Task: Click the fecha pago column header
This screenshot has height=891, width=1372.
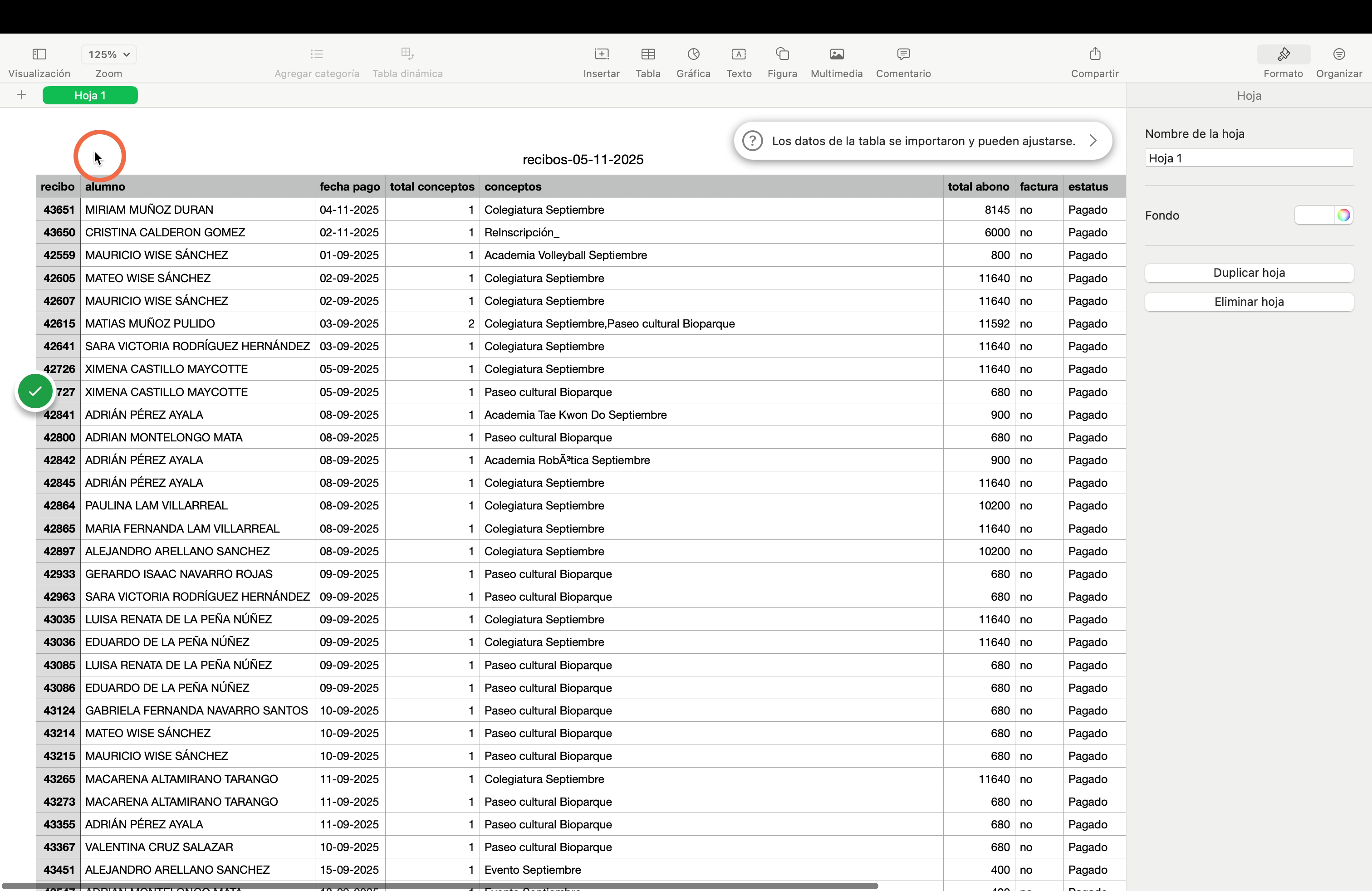Action: (350, 187)
